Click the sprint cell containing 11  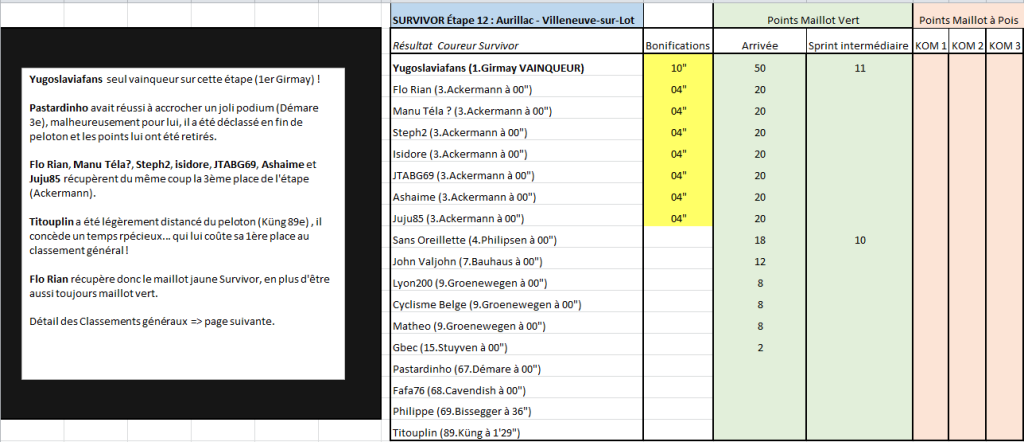pyautogui.click(x=859, y=68)
